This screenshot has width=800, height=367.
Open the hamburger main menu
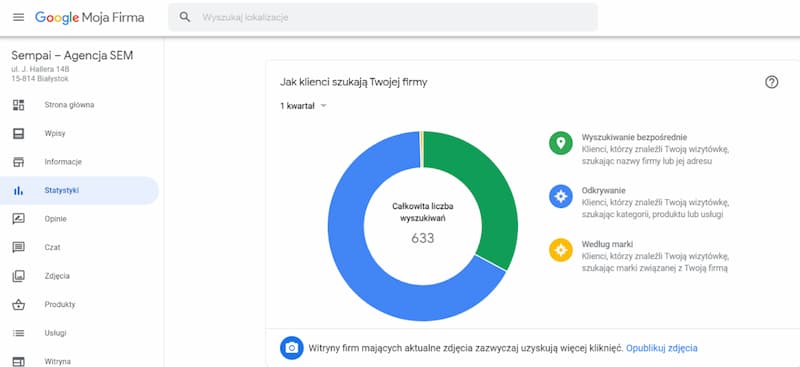click(18, 17)
